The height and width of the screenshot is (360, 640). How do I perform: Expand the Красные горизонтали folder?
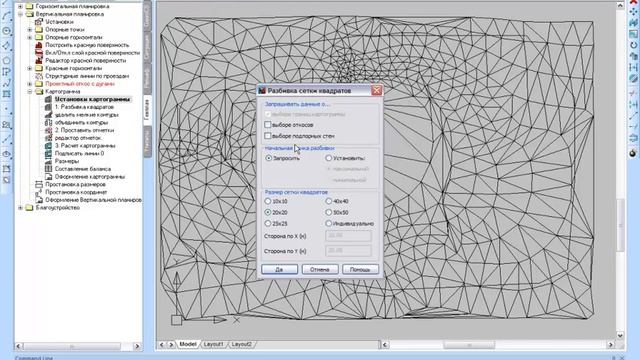pyautogui.click(x=29, y=68)
